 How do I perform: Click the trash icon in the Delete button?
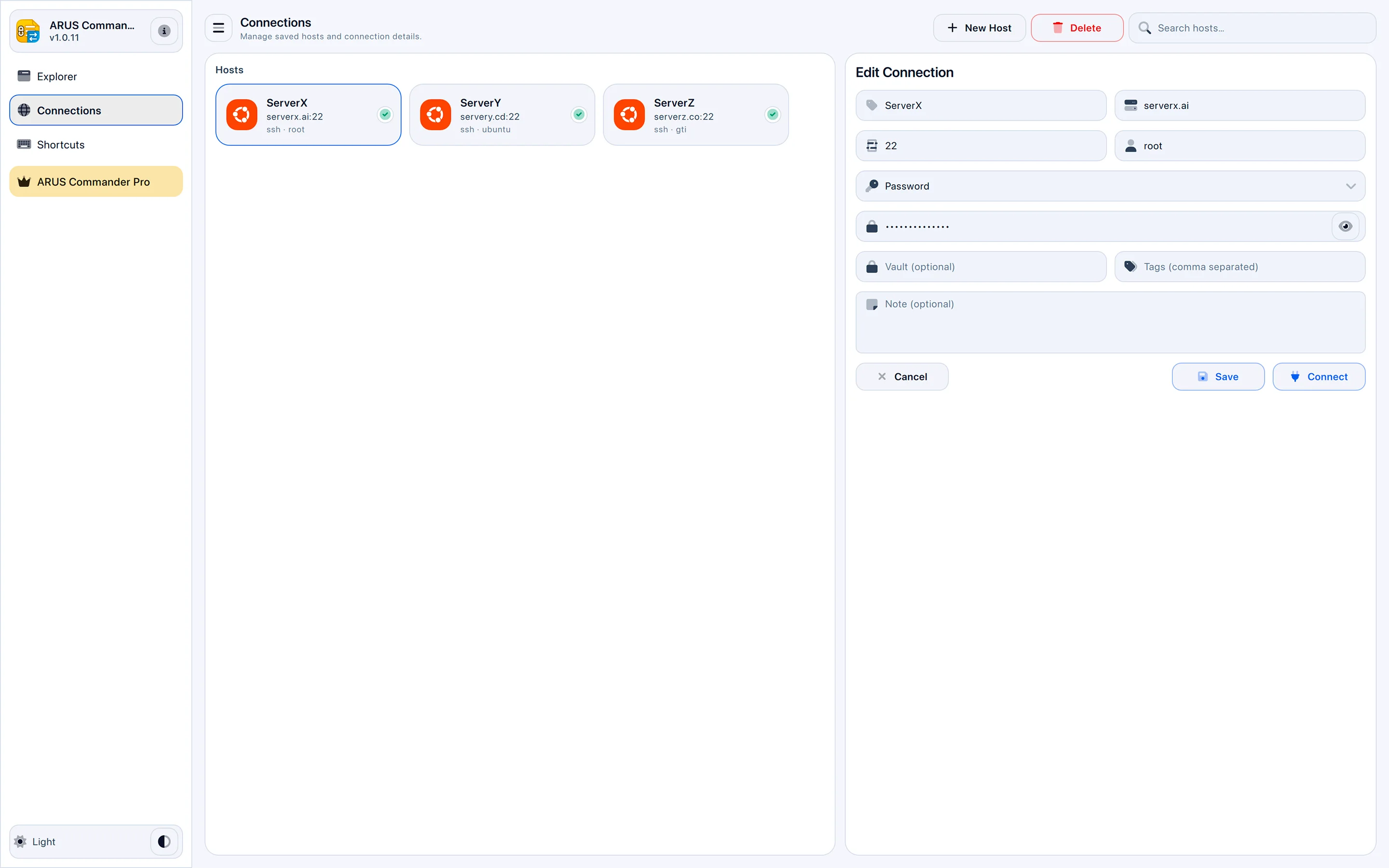pos(1057,27)
